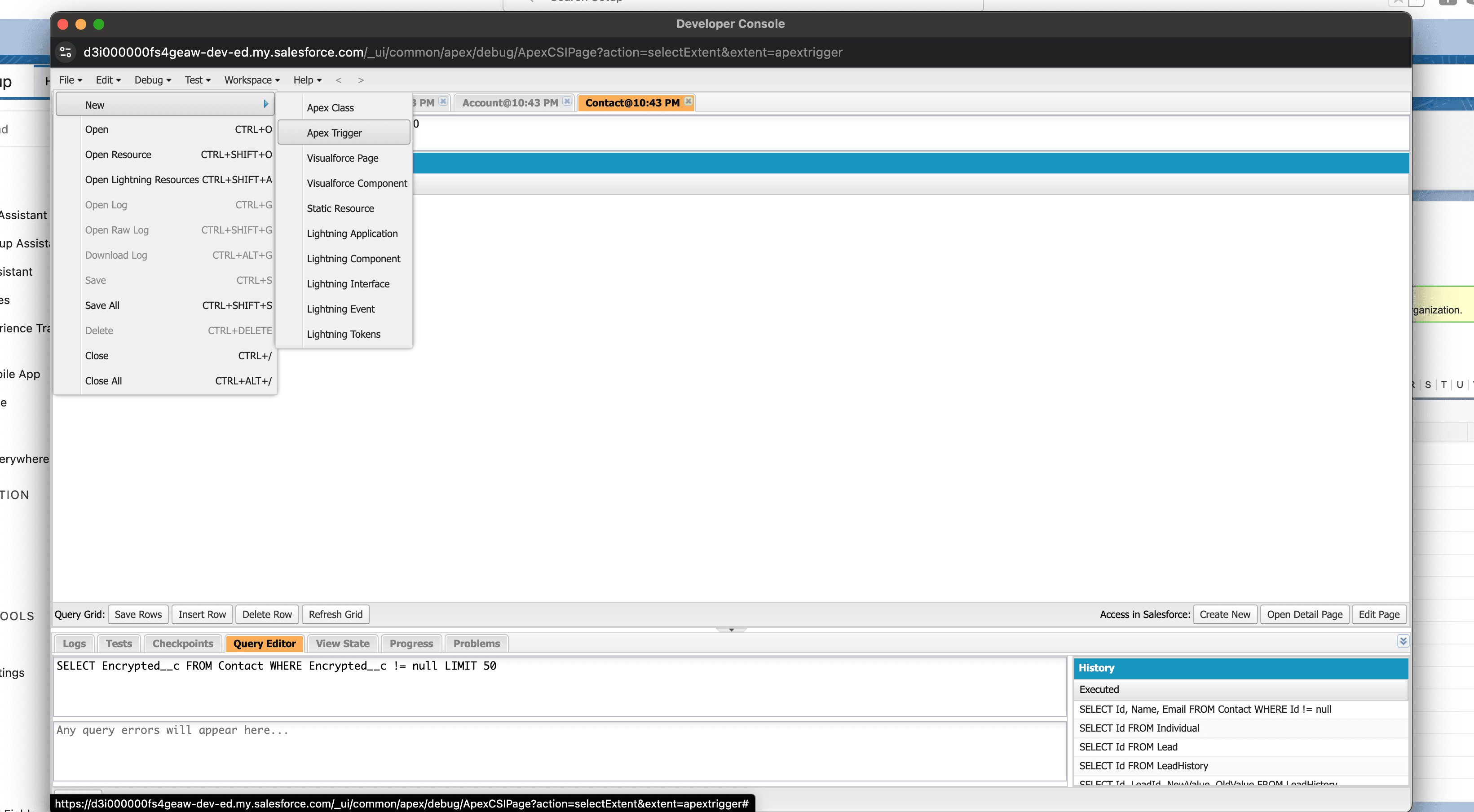
Task: Close the Contact@10:43 PM tab
Action: coord(688,102)
